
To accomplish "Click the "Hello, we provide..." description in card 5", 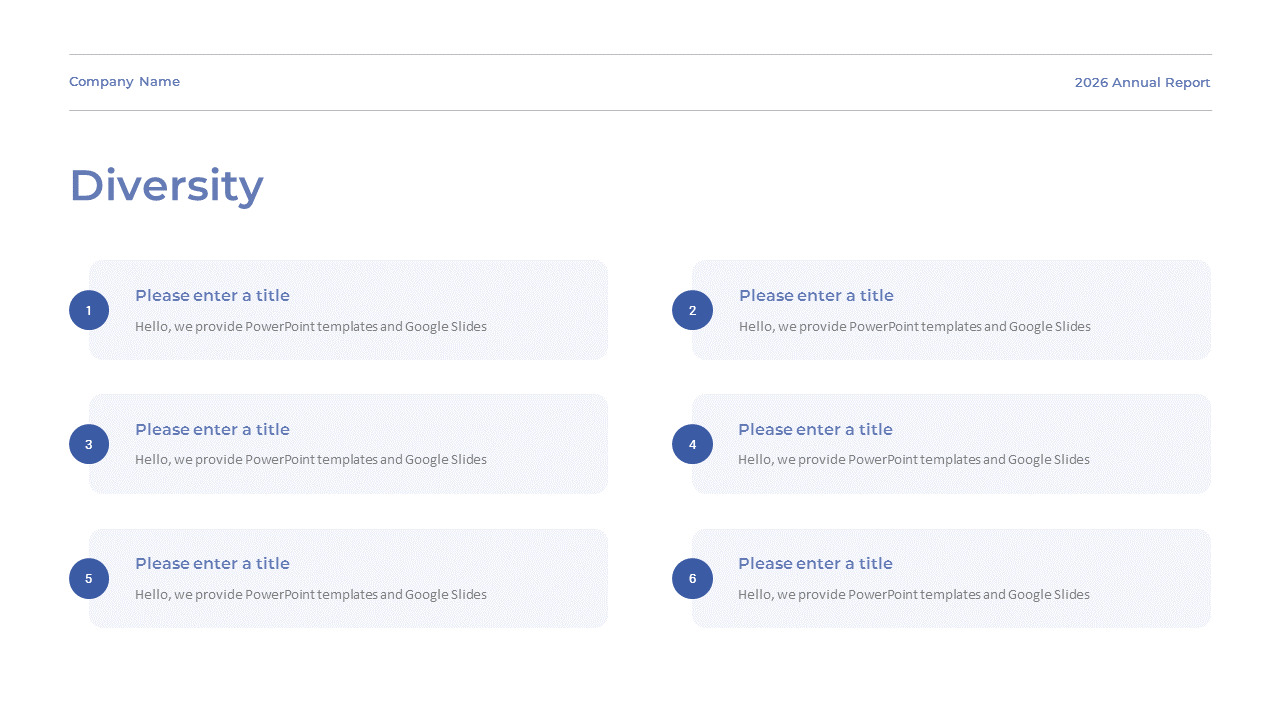I will 311,595.
